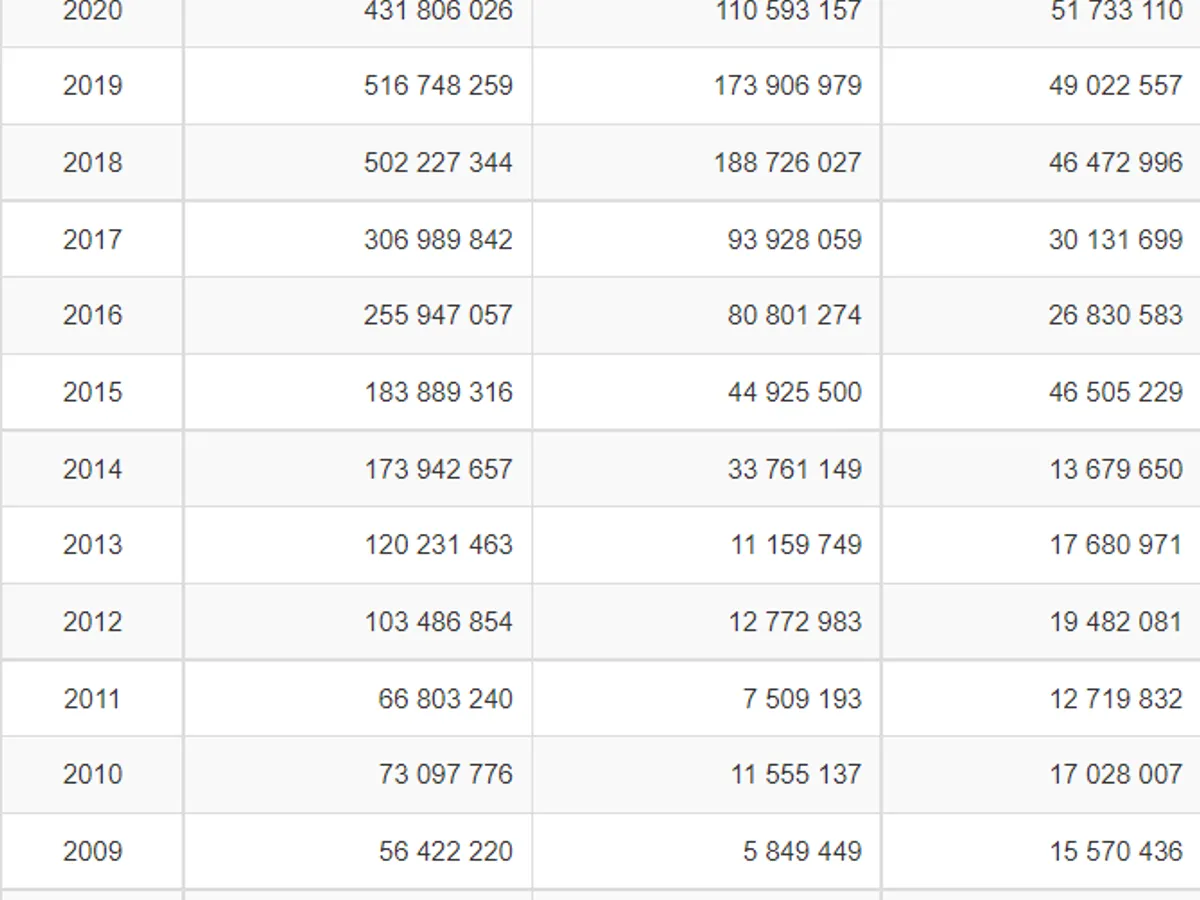Click the cell containing 255 947 057
The height and width of the screenshot is (900, 1200).
point(438,316)
